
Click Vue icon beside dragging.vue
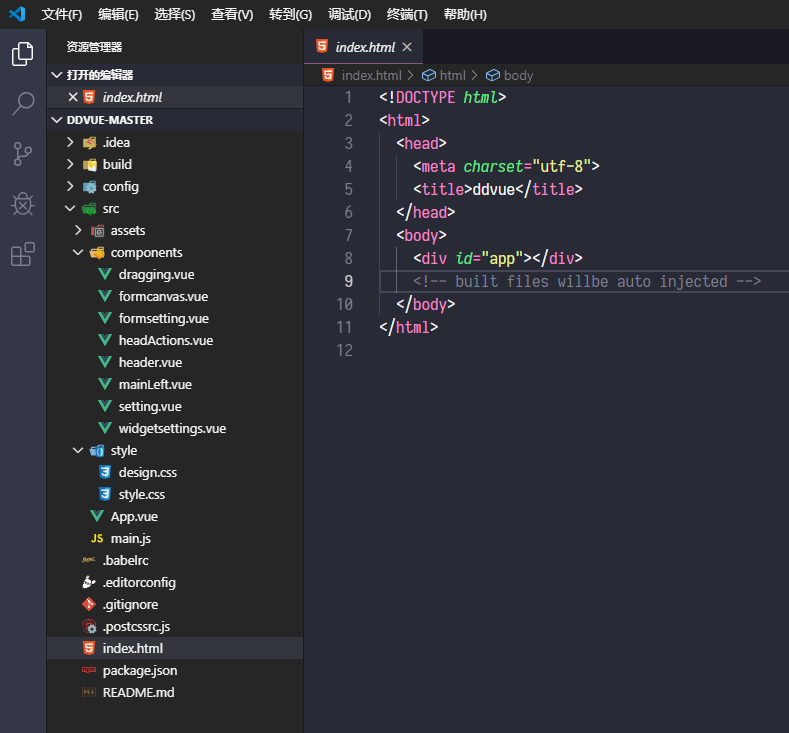click(x=105, y=275)
